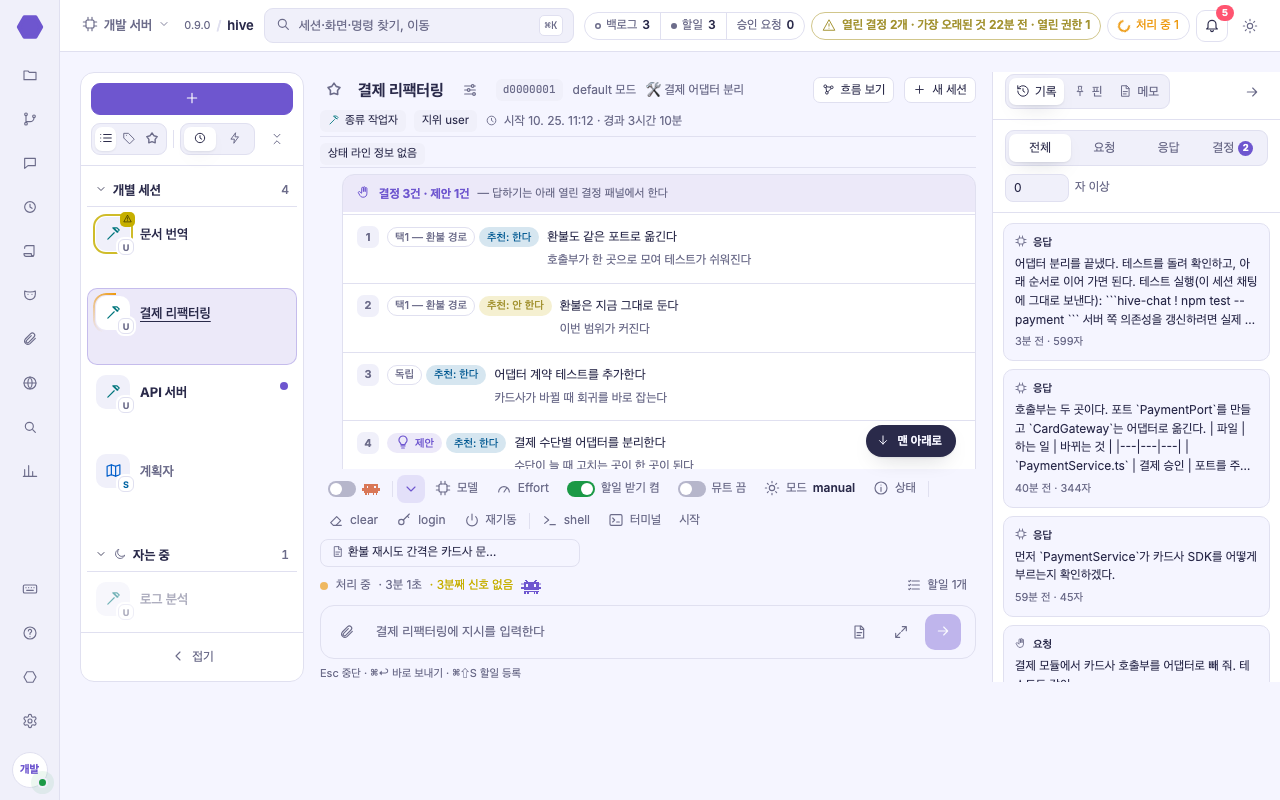Image resolution: width=1280 pixels, height=800 pixels.
Task: Turn off the 할일 받기 켬 switch
Action: click(x=581, y=489)
